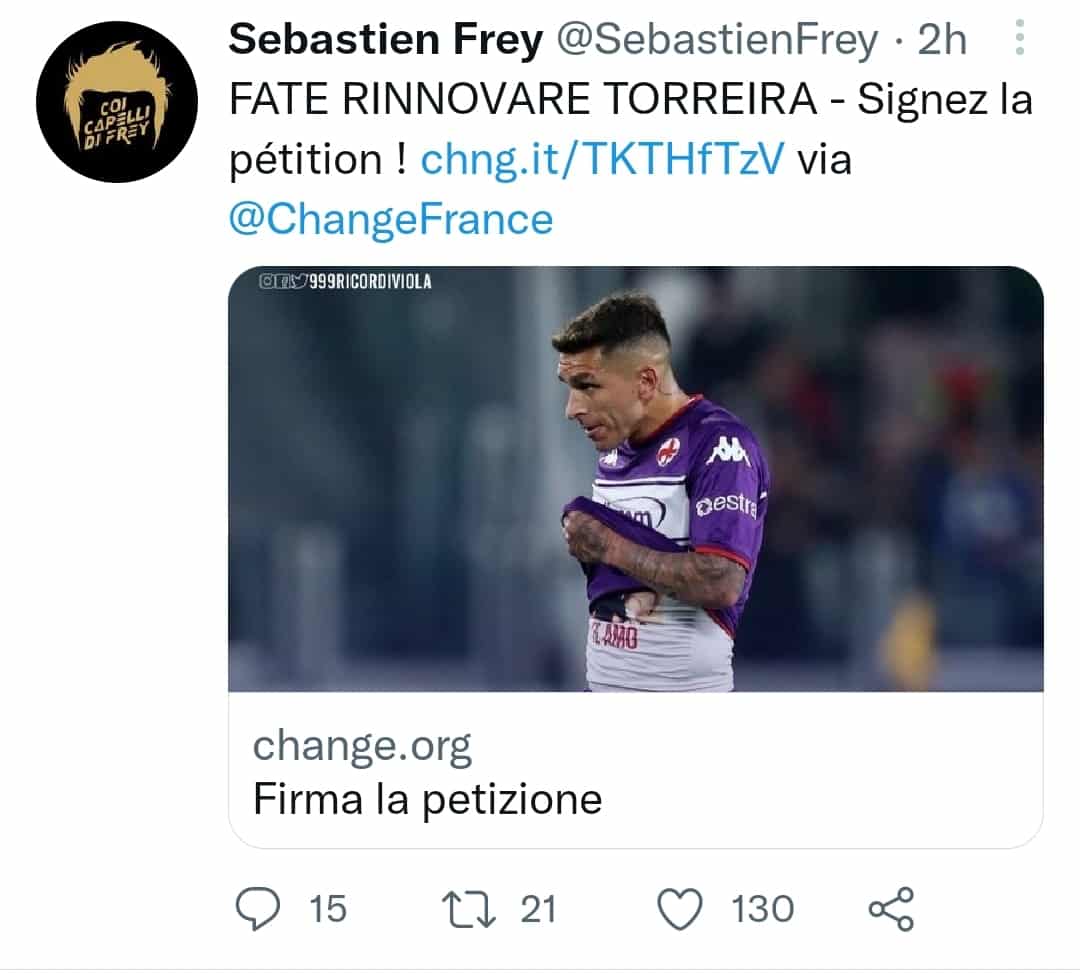Click the 2h timestamp
1080x974 pixels.
pos(938,40)
